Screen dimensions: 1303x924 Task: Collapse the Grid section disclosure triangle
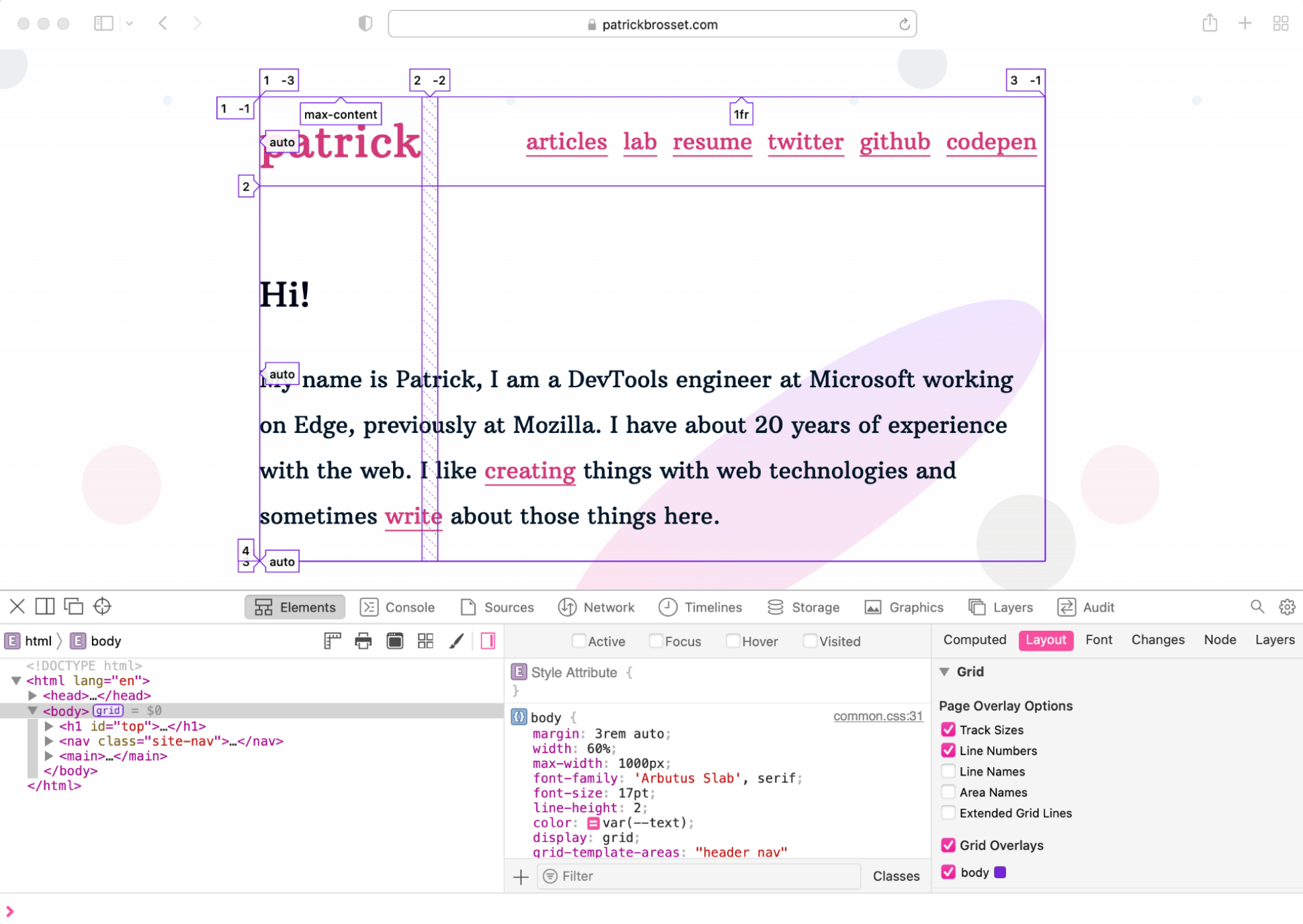pos(945,671)
